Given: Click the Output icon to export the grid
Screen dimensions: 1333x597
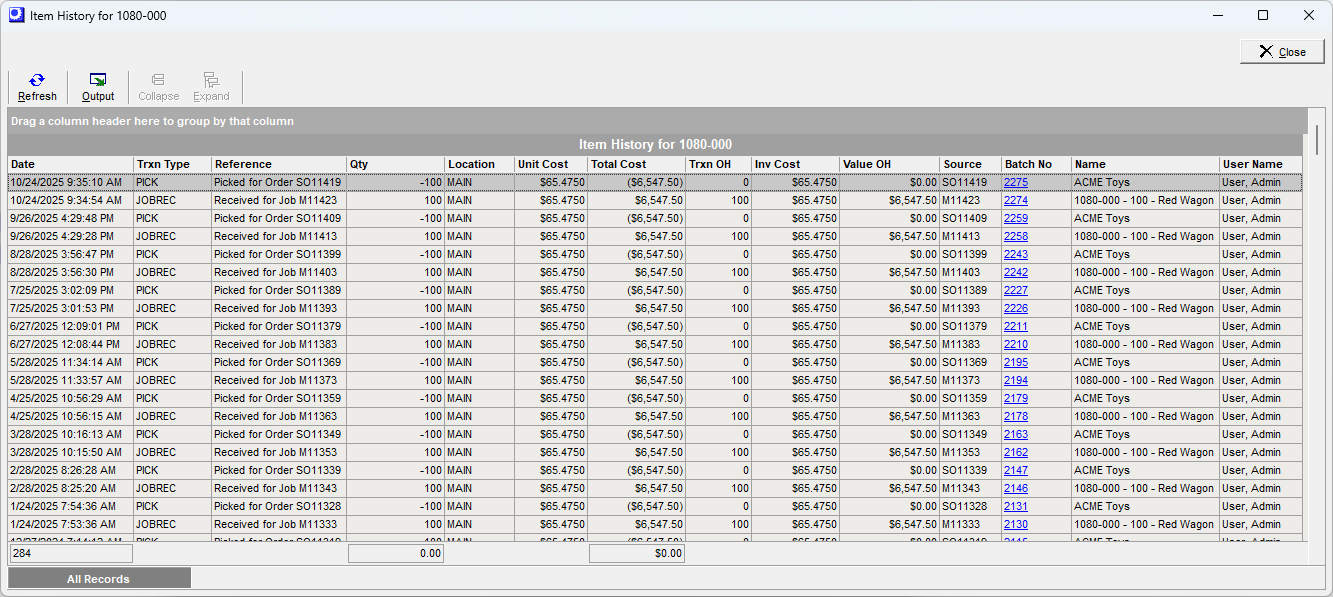Looking at the screenshot, I should [x=97, y=87].
